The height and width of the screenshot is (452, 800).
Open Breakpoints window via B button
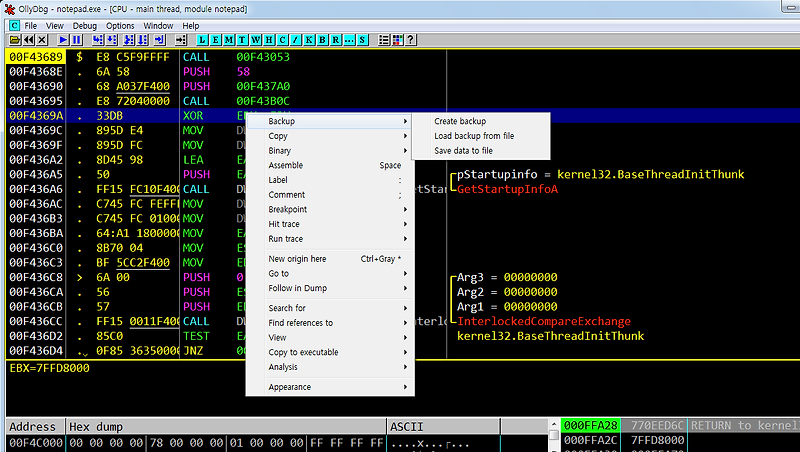[322, 40]
